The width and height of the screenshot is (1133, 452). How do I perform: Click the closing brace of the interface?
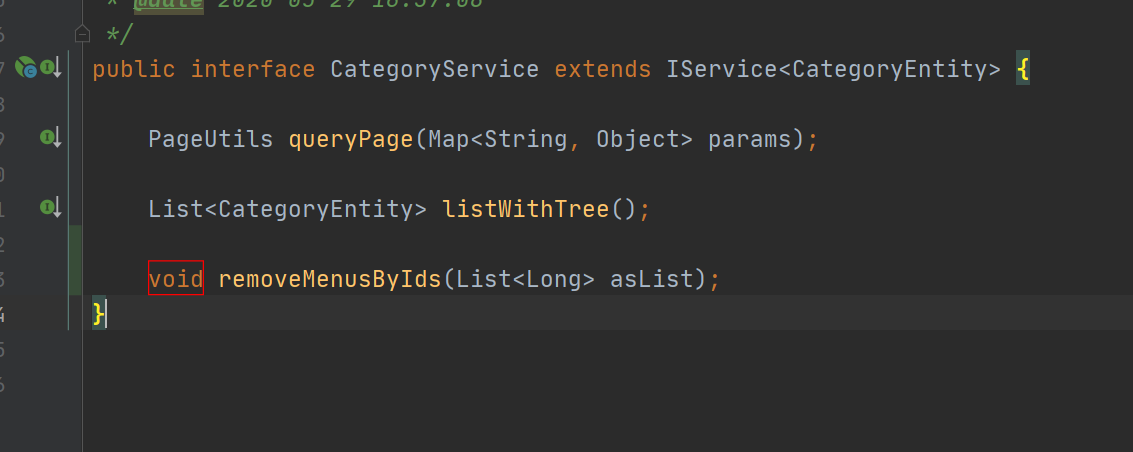click(x=99, y=313)
